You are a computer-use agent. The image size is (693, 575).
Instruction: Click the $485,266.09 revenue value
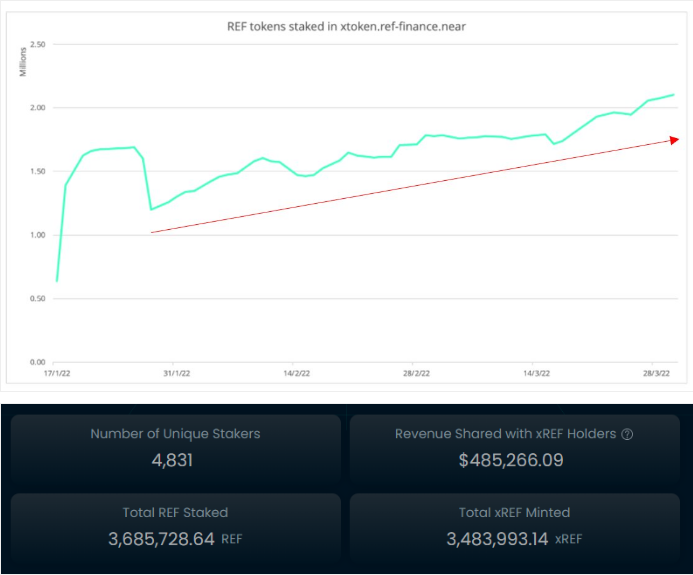510,460
